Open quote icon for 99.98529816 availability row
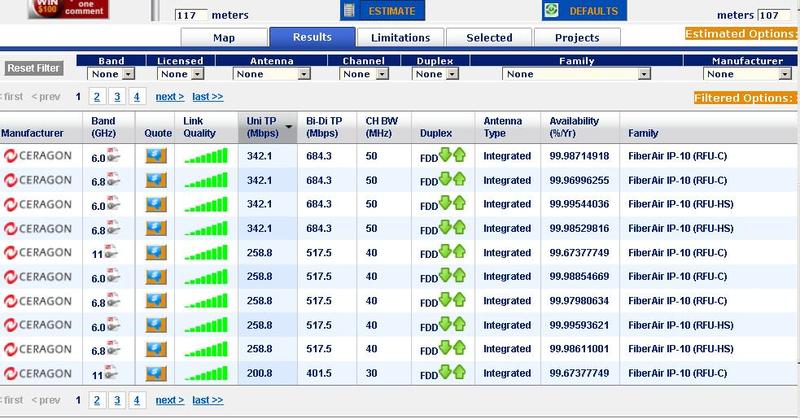The width and height of the screenshot is (800, 419). (x=156, y=228)
